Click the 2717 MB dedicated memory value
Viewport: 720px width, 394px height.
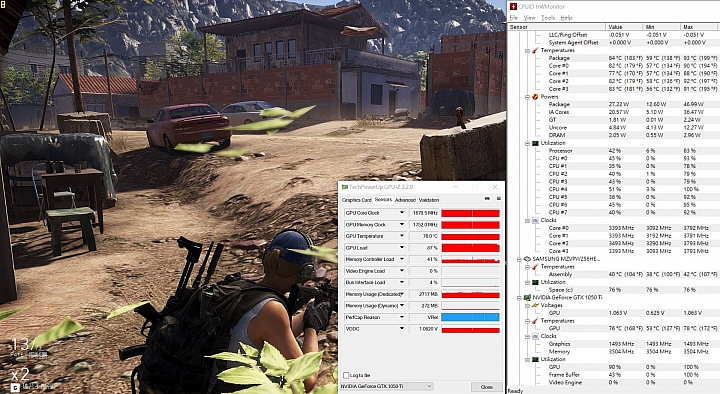pyautogui.click(x=424, y=294)
